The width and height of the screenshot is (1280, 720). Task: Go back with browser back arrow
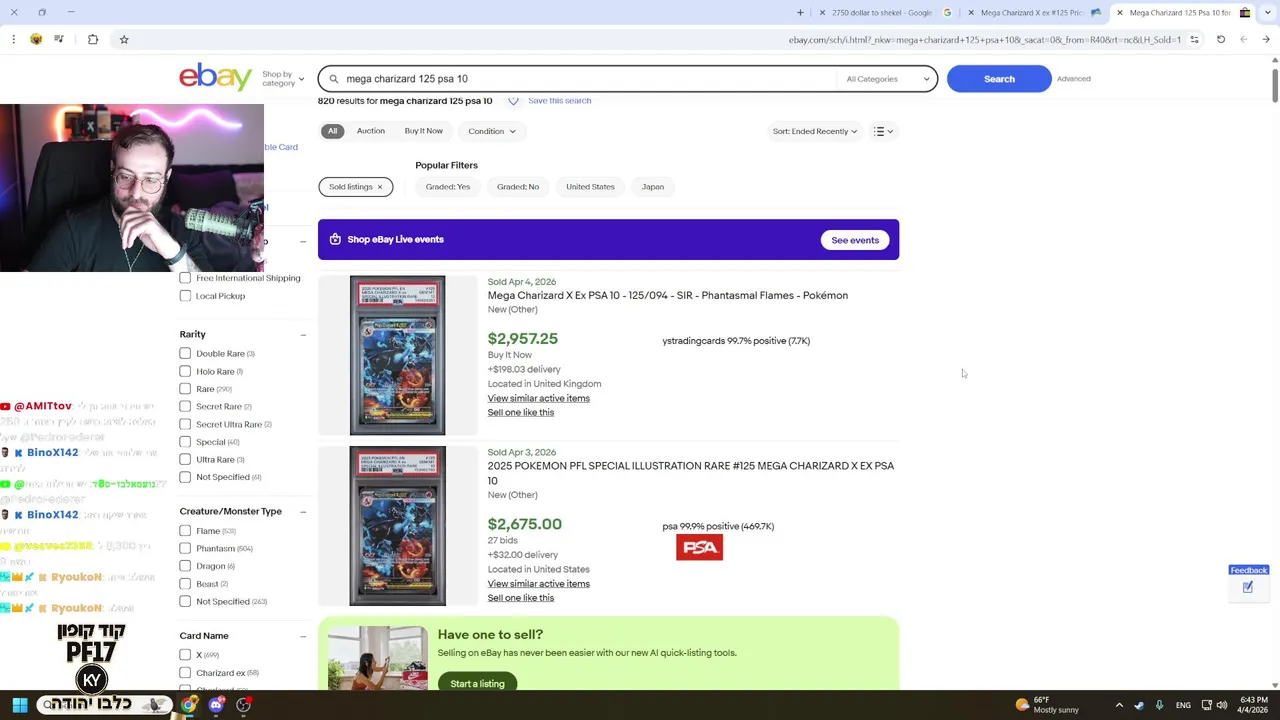1266,39
